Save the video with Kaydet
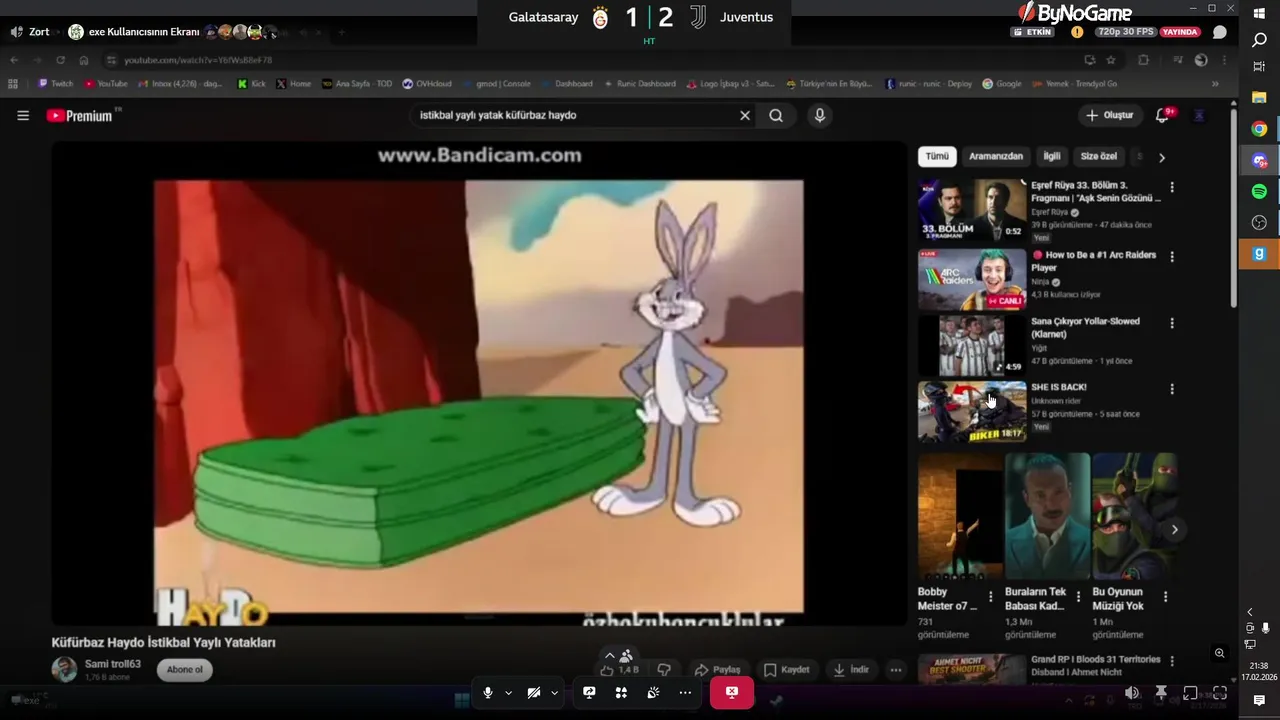This screenshot has width=1280, height=720. pyautogui.click(x=787, y=670)
